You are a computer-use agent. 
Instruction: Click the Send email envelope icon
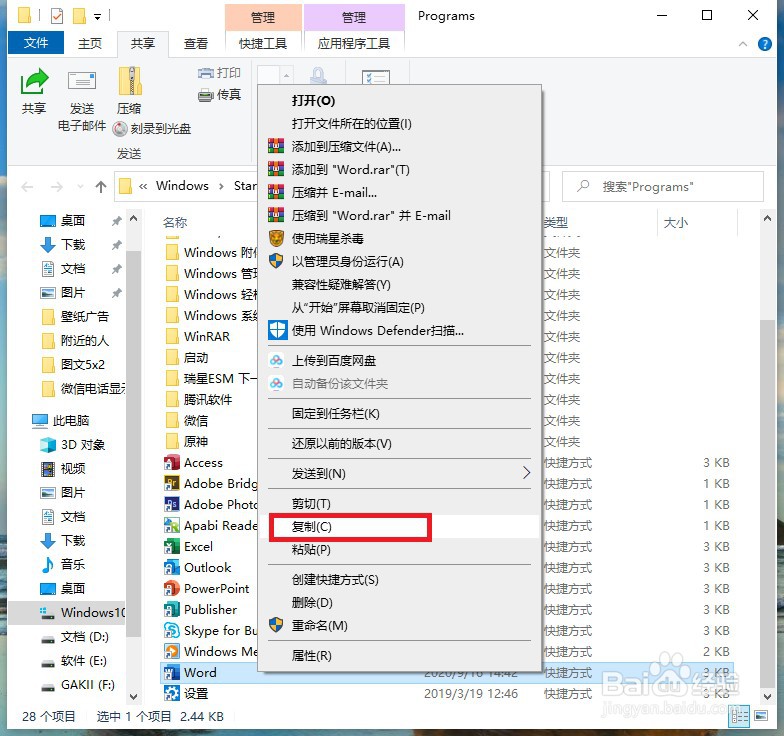coord(82,81)
